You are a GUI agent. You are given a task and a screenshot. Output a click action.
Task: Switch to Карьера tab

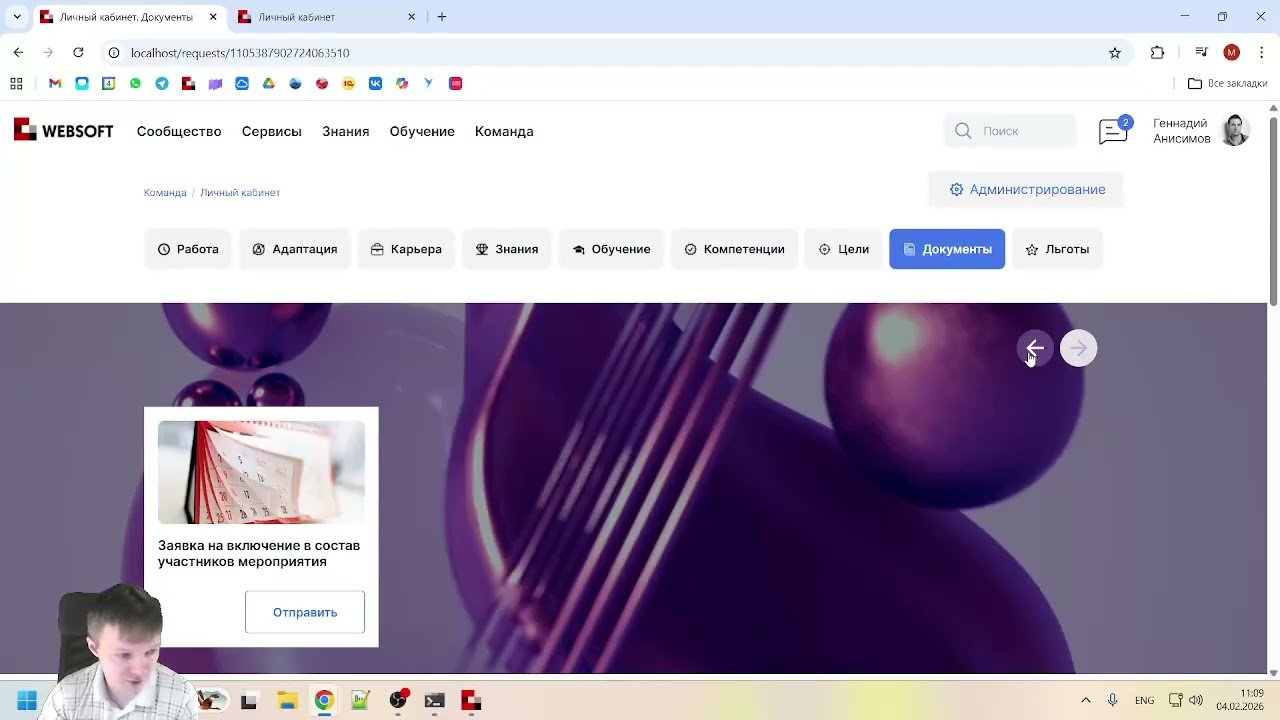[406, 249]
